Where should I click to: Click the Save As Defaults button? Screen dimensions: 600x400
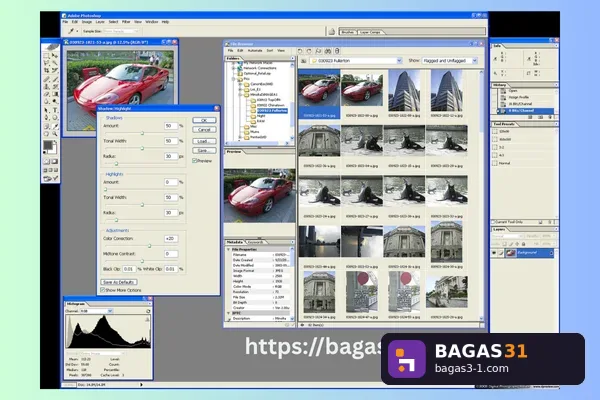[119, 282]
